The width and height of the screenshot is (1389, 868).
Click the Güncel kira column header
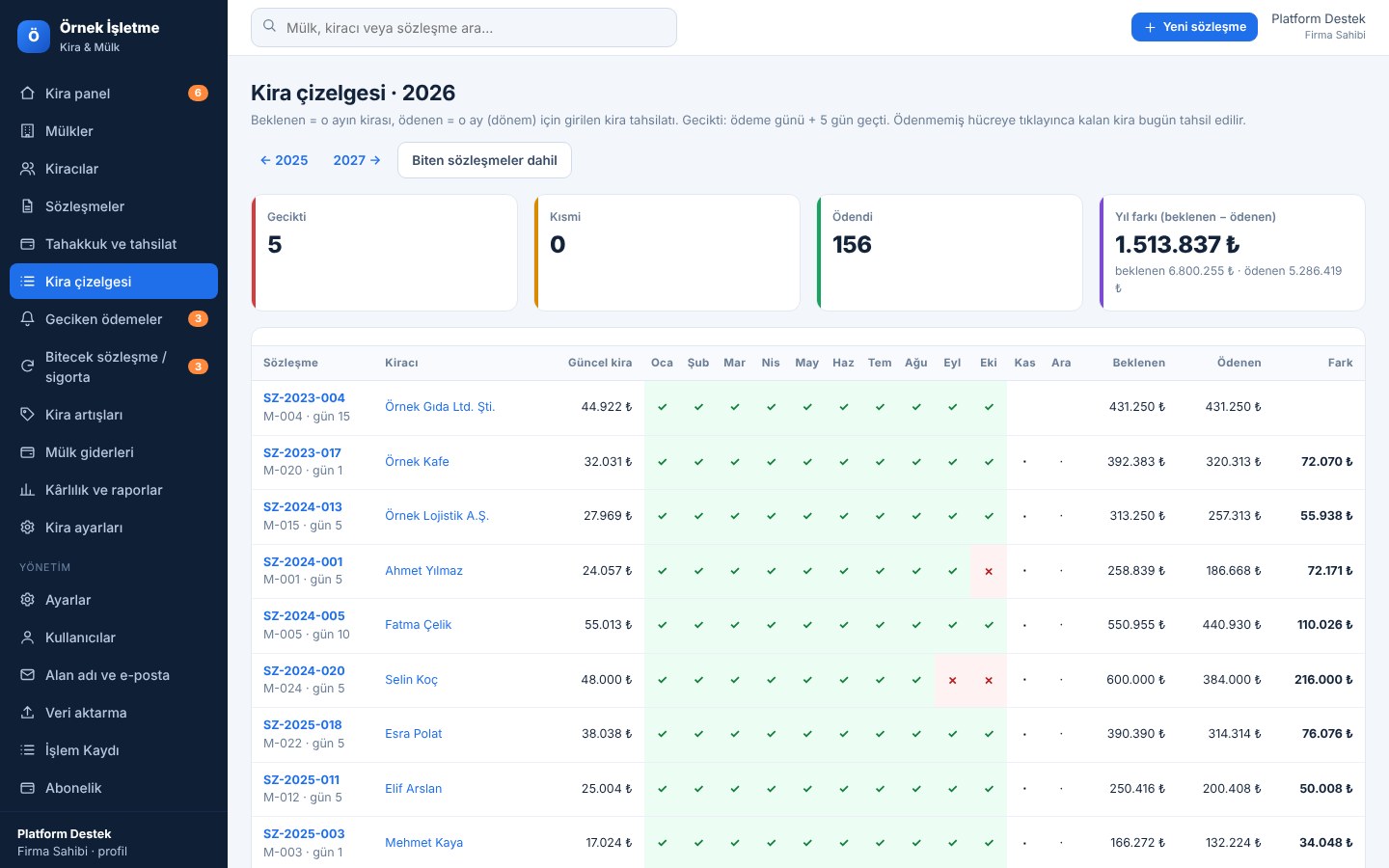[x=600, y=363]
